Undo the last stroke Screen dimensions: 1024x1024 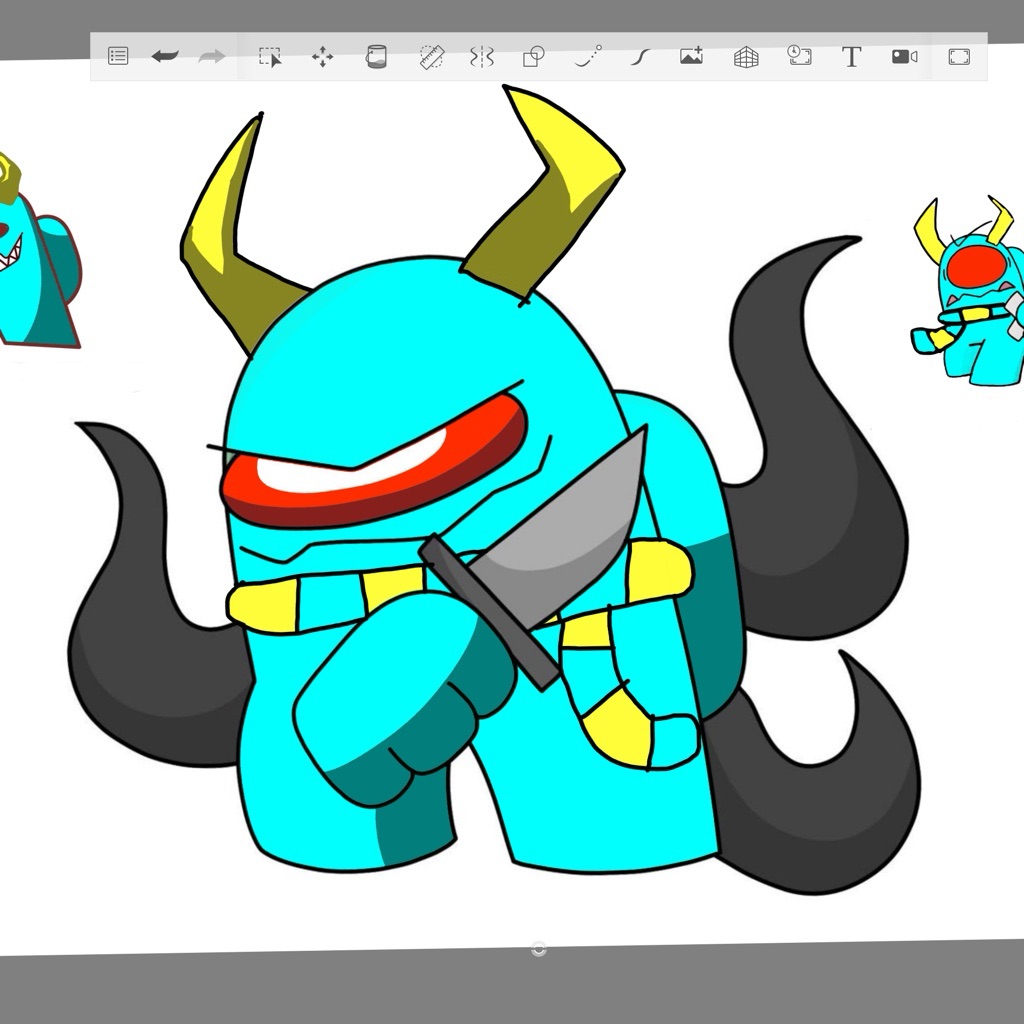pyautogui.click(x=165, y=56)
